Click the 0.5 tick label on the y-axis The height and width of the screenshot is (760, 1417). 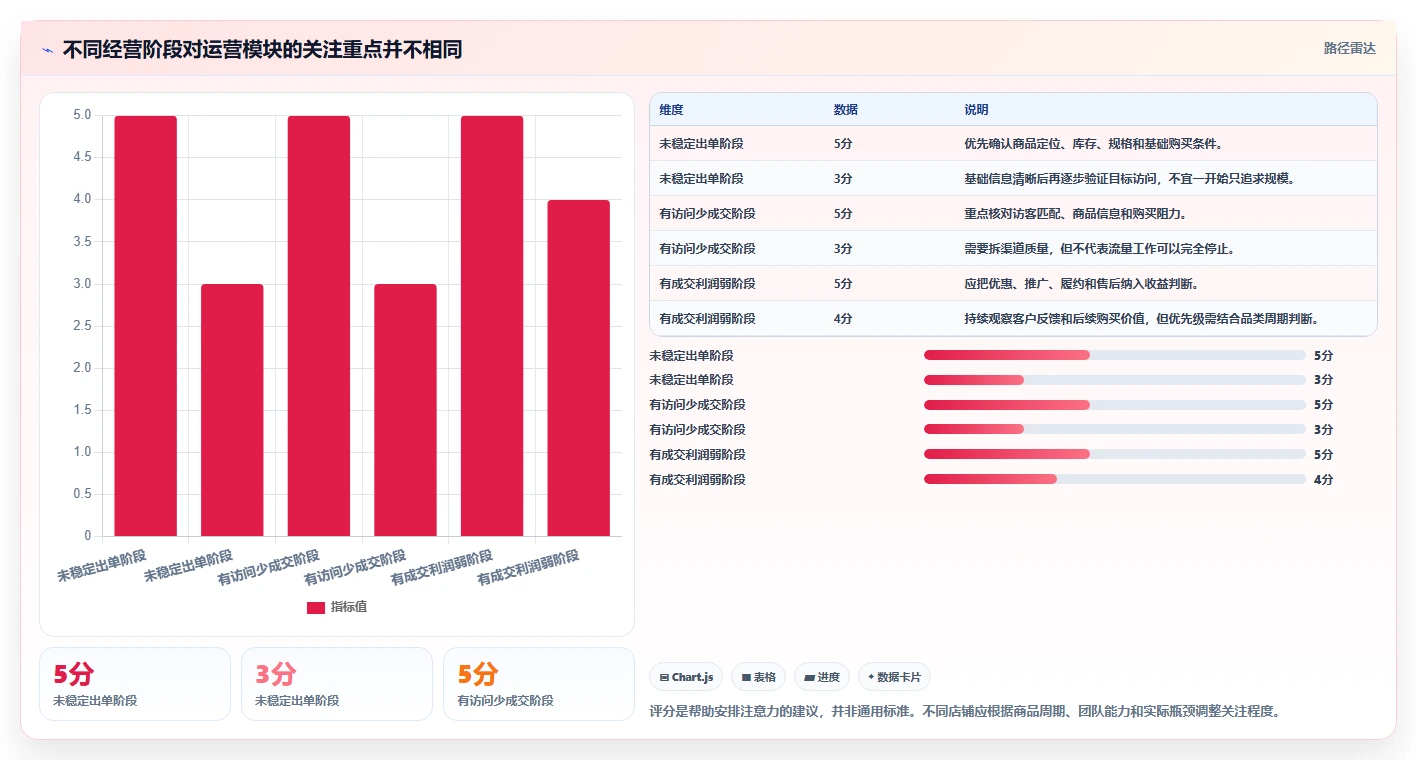[82, 494]
